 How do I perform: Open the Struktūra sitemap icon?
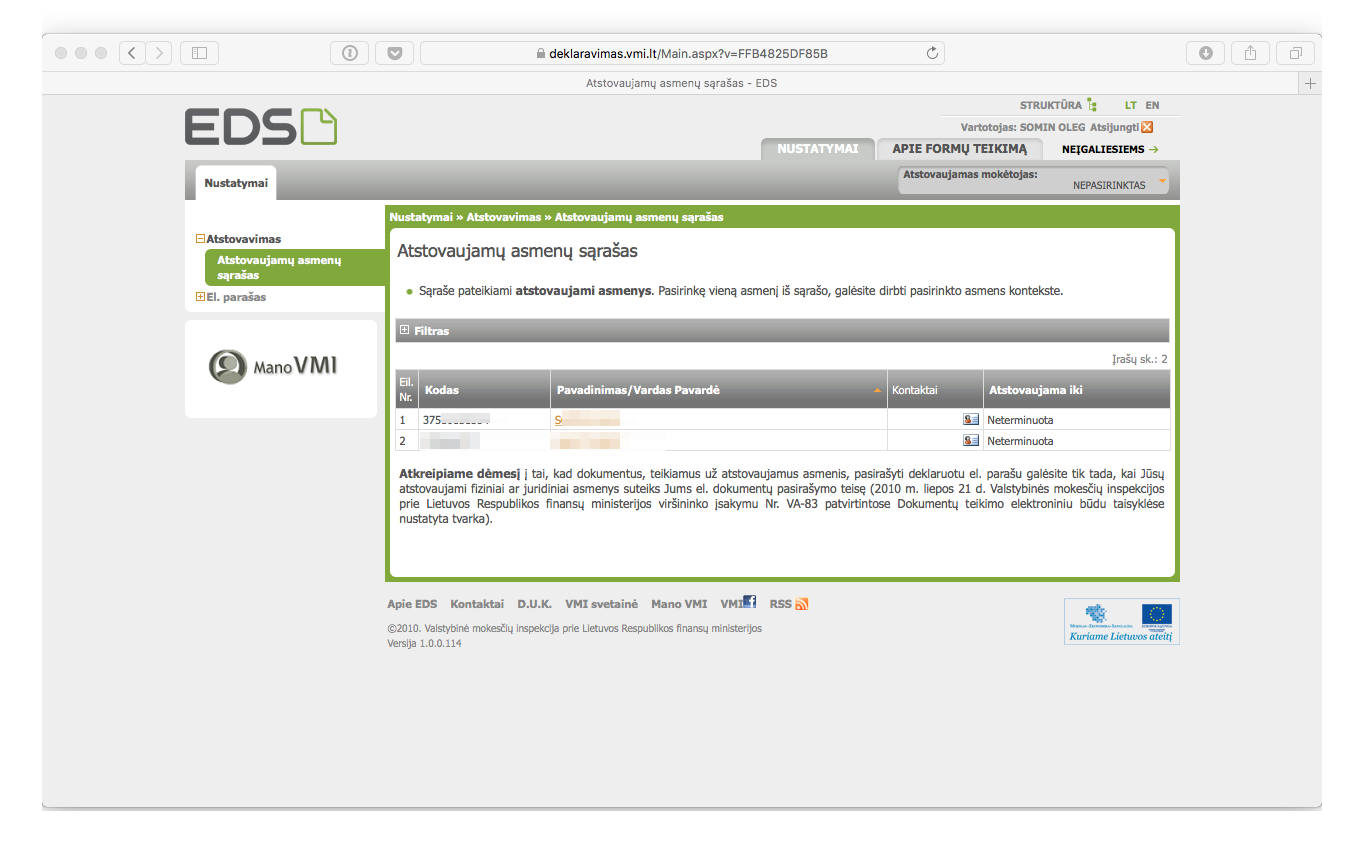[1092, 105]
